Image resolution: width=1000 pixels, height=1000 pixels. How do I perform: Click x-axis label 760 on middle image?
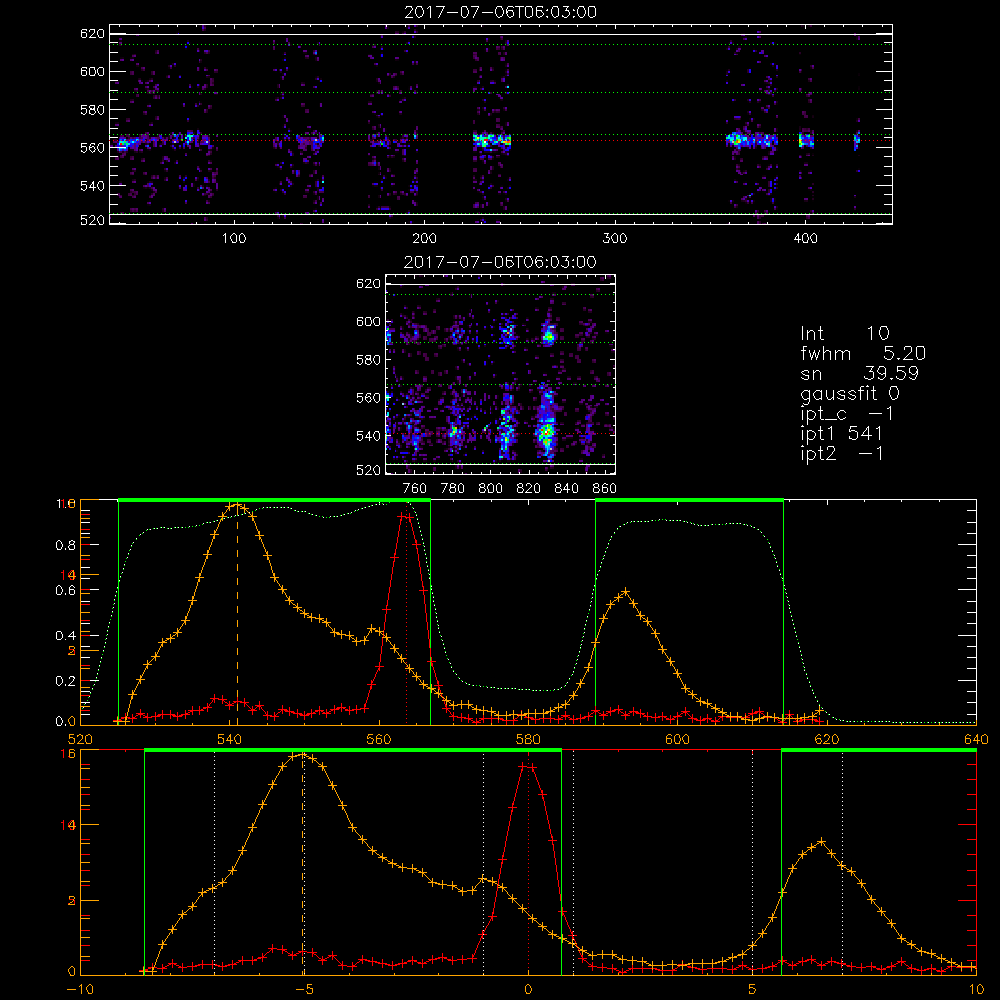415,489
